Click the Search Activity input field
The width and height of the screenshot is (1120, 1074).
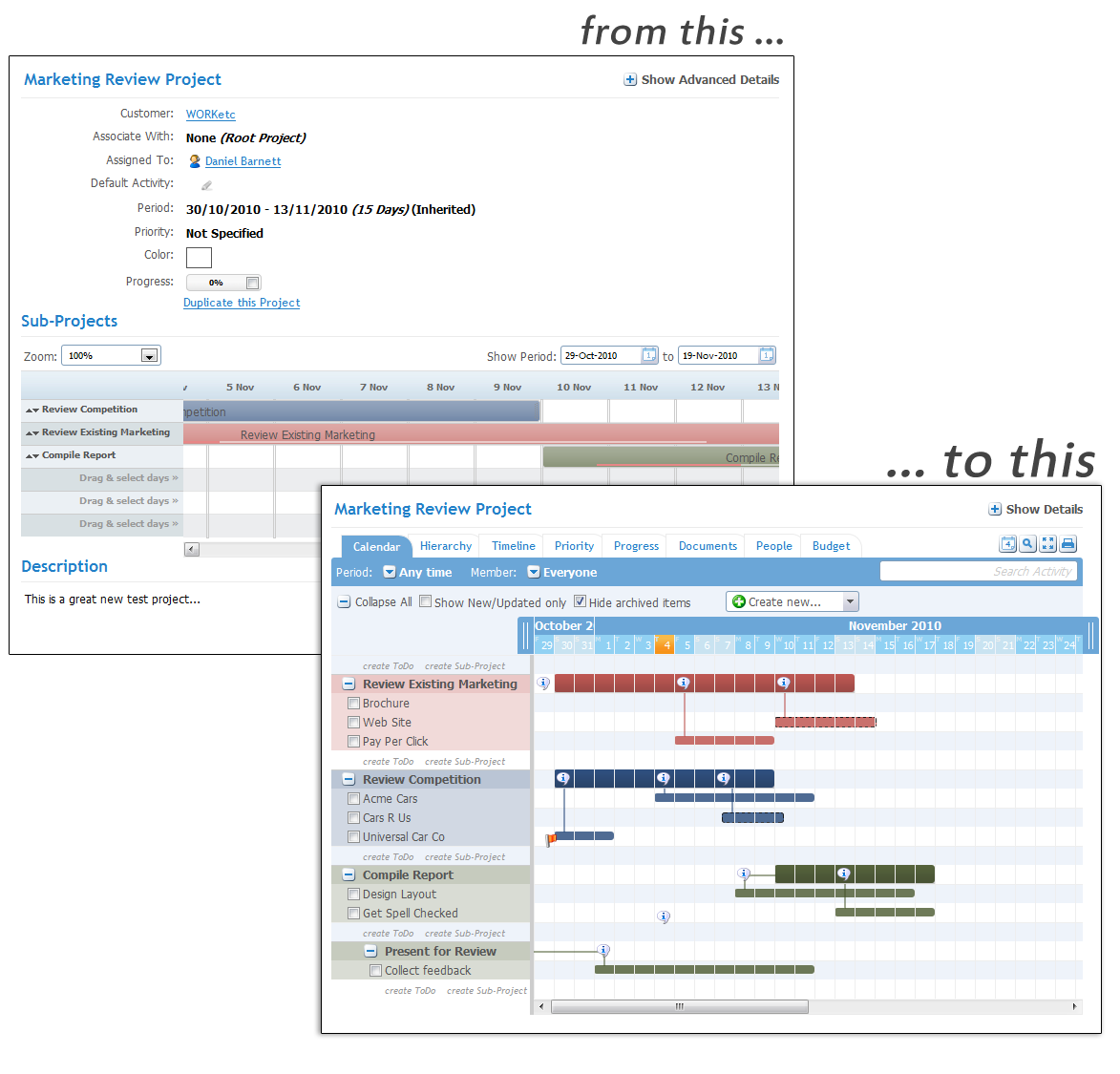point(979,571)
